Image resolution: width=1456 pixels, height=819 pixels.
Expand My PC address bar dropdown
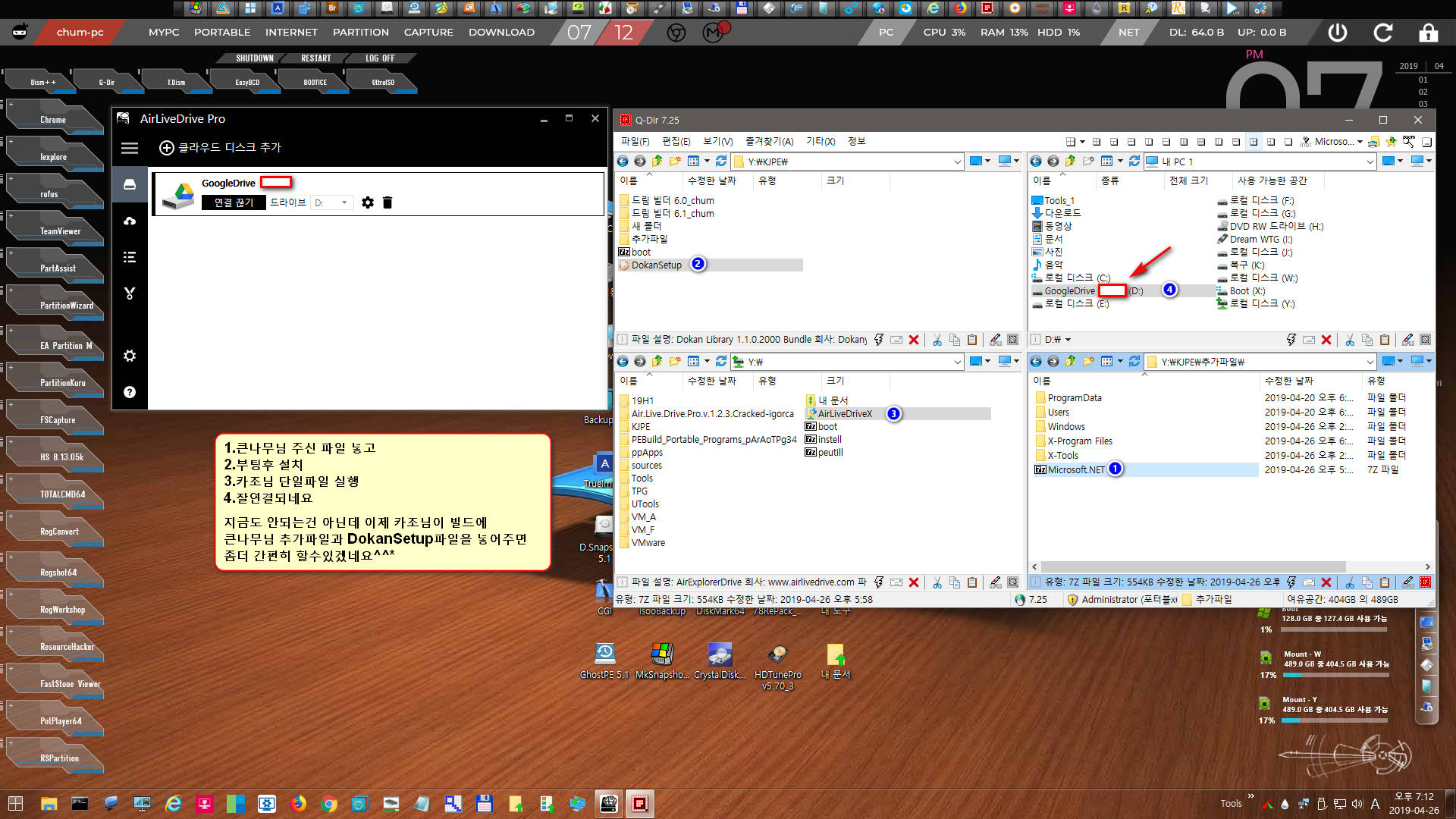(x=1370, y=162)
